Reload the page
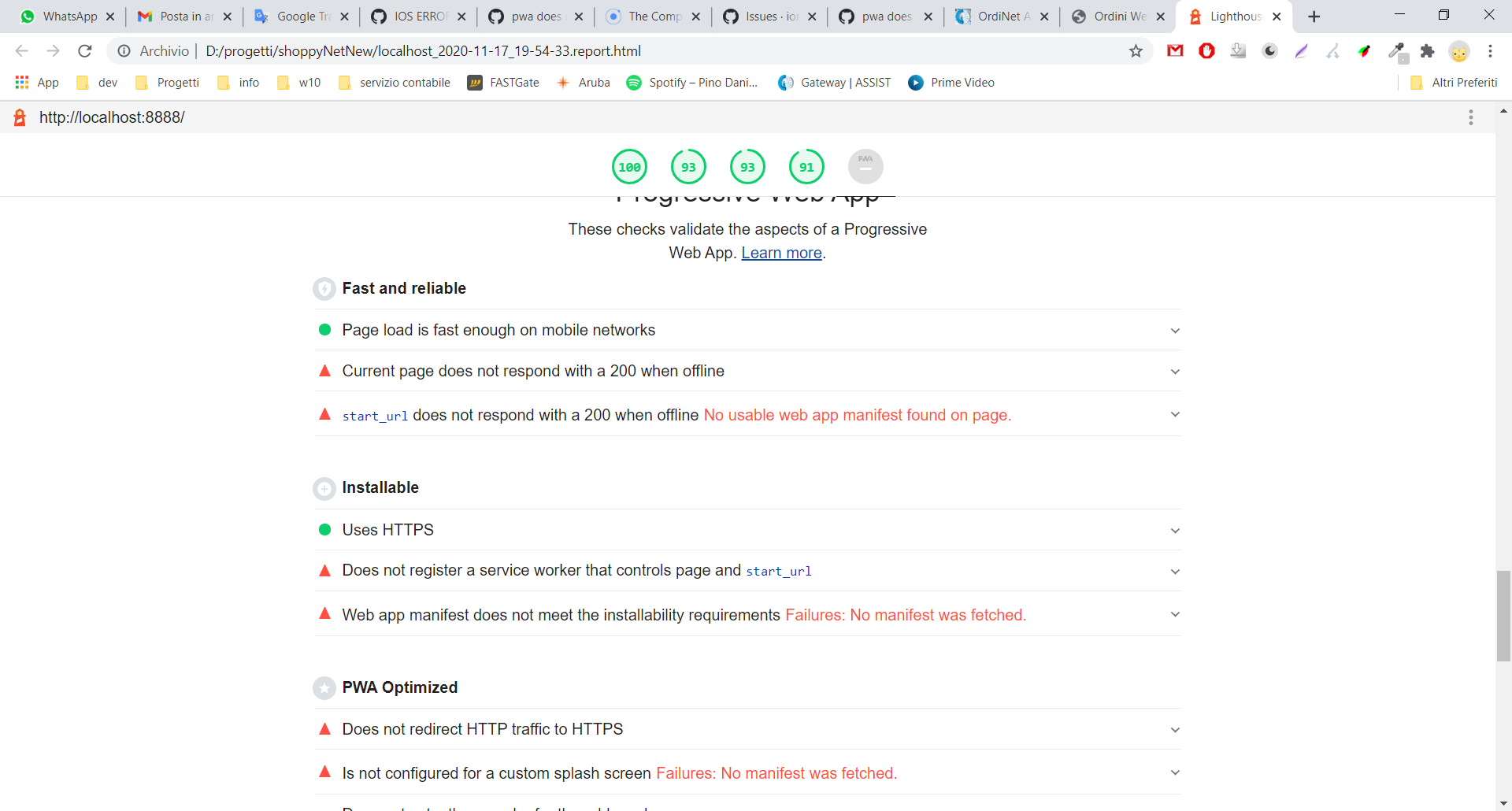Viewport: 1512px width, 811px height. tap(84, 50)
